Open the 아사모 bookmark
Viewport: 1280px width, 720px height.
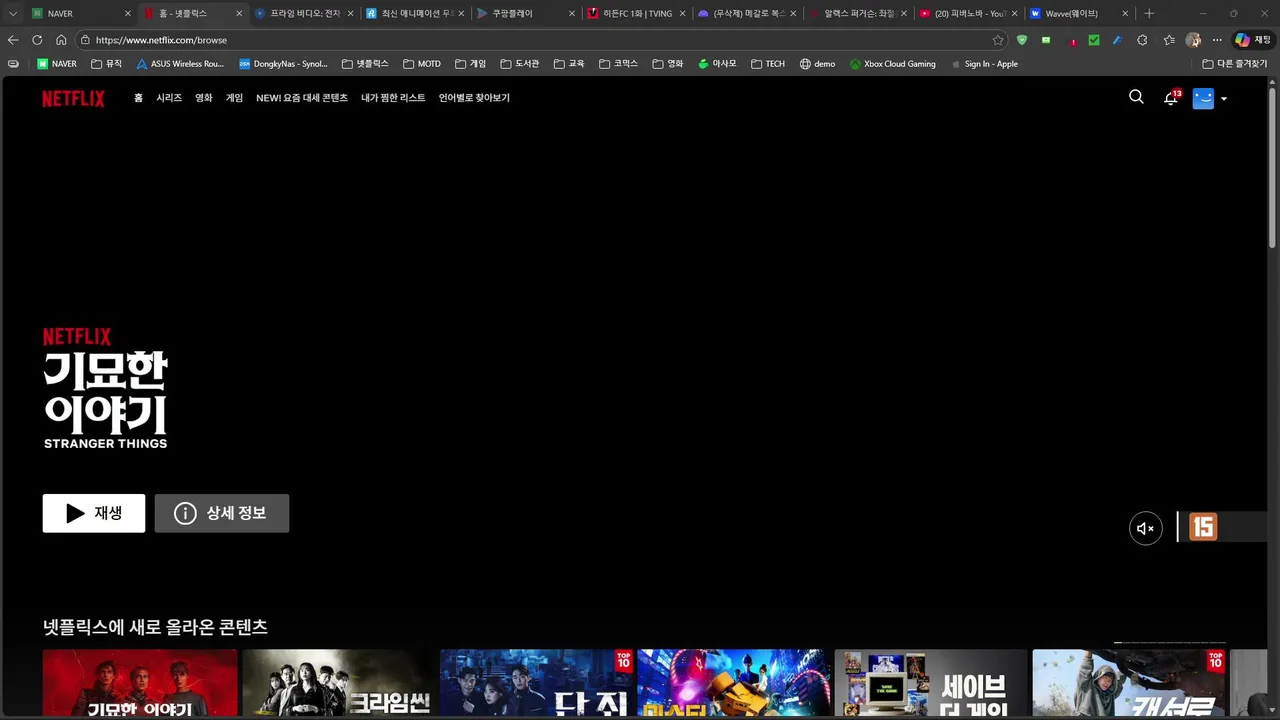coord(717,64)
